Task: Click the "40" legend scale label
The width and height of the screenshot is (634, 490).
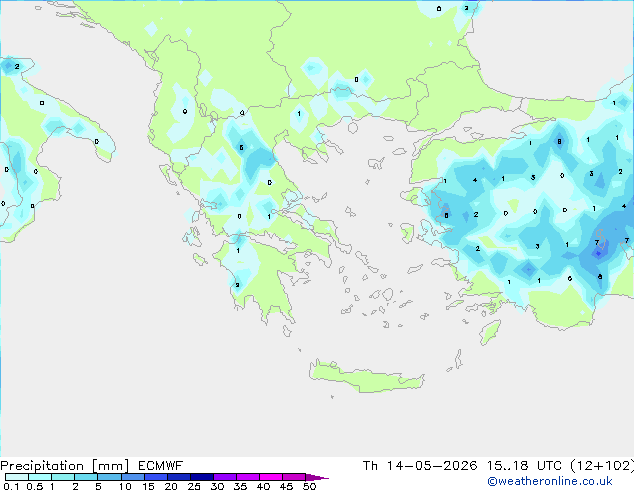Action: 263,486
